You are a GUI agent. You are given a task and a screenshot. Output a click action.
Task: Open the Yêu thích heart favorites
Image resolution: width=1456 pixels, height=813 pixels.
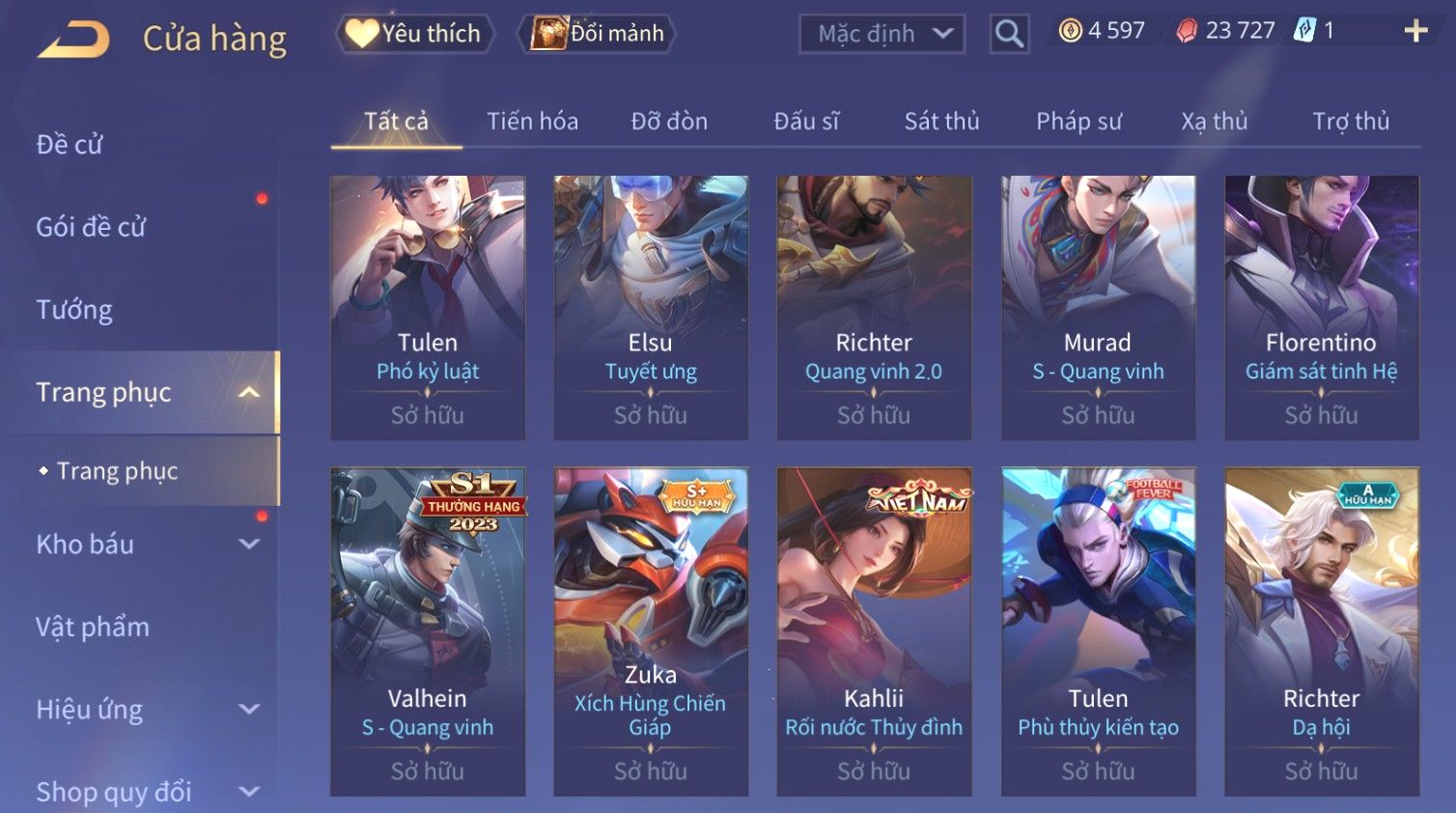pos(414,34)
